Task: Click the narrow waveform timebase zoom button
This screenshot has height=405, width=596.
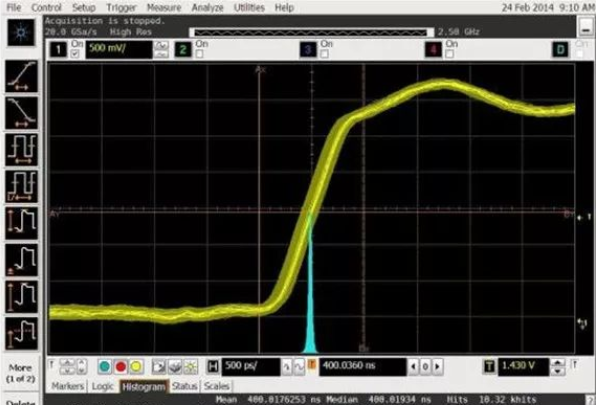Action: [x=286, y=367]
